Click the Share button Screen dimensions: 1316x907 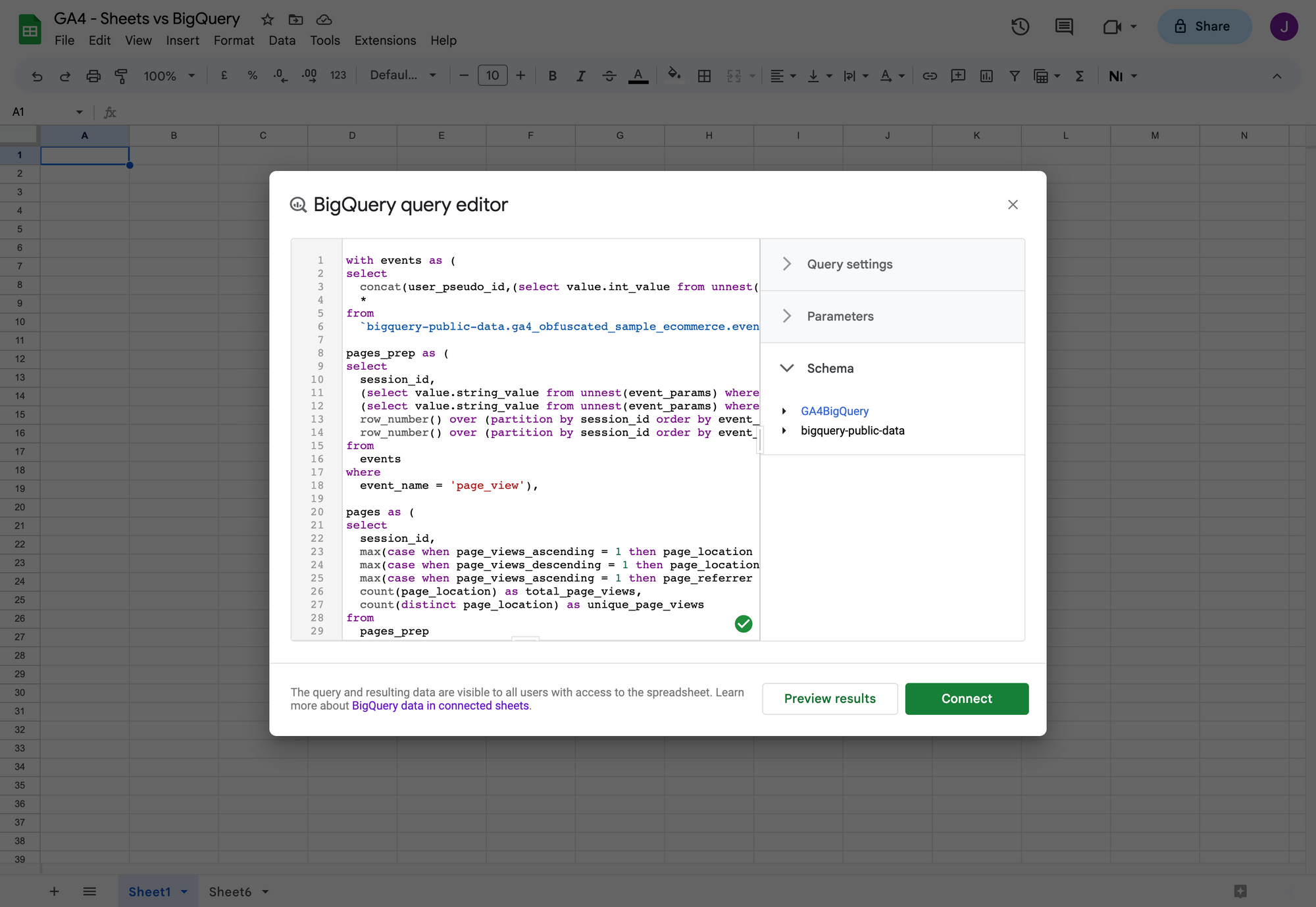[x=1204, y=26]
